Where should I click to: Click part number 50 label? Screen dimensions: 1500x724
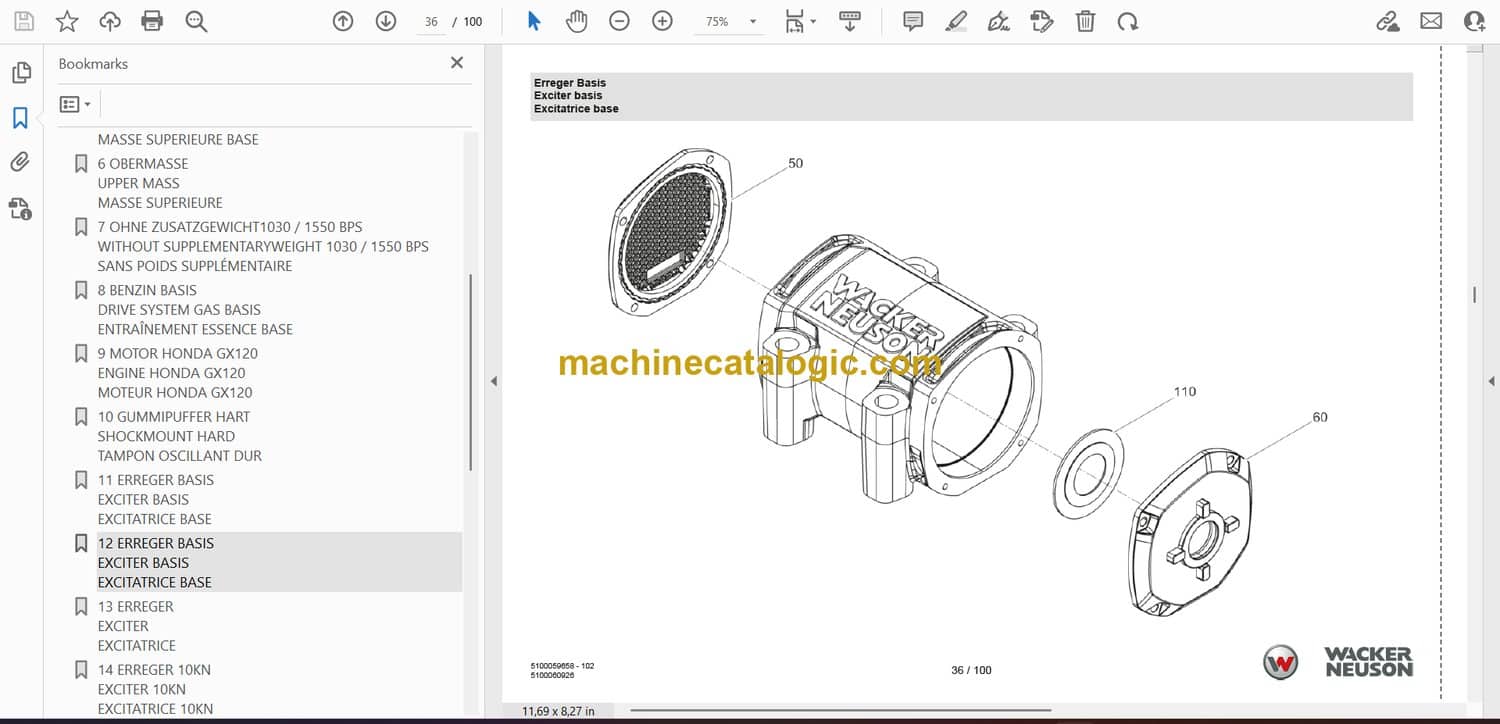click(x=795, y=163)
